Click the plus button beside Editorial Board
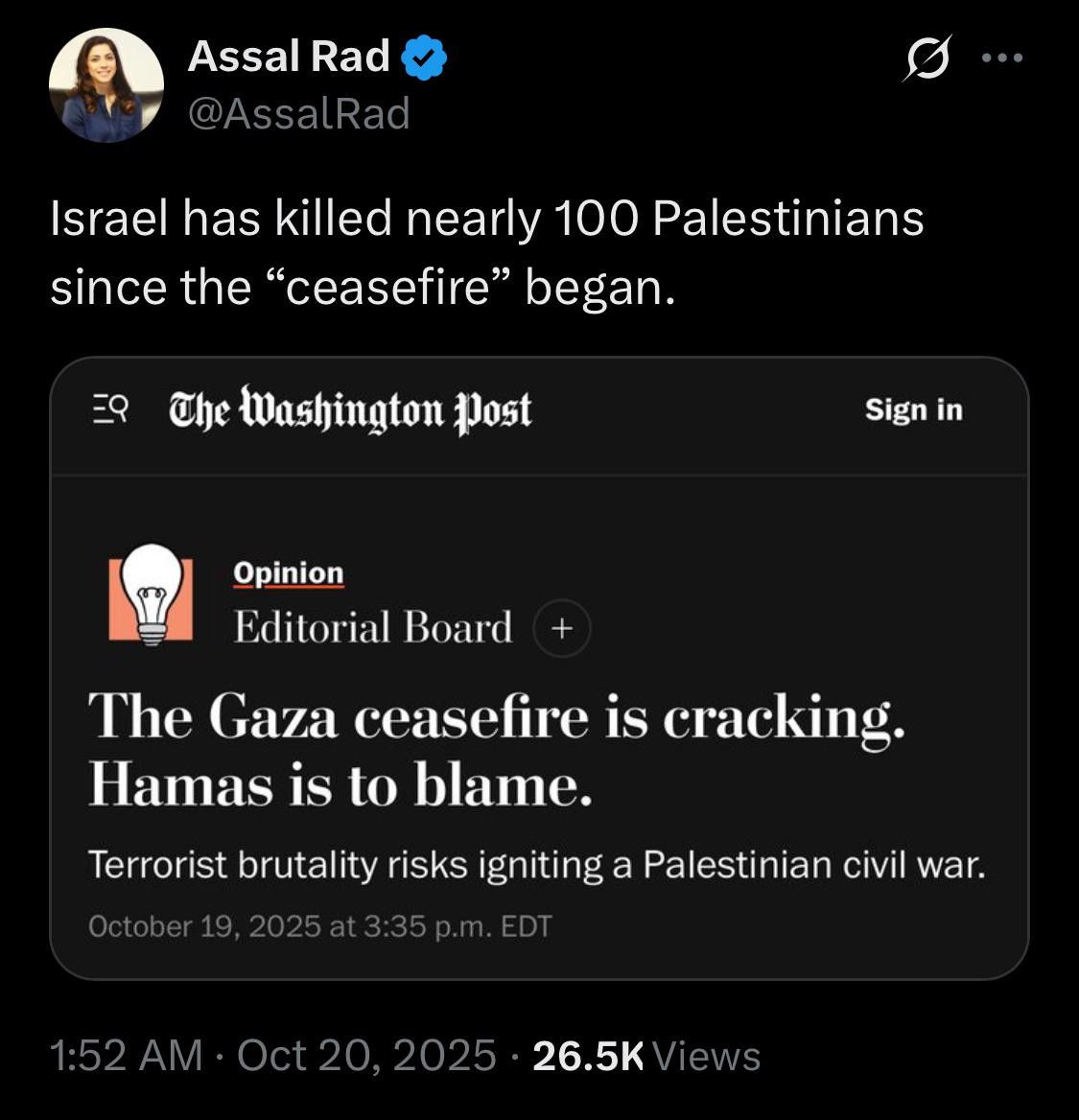This screenshot has width=1079, height=1120. click(x=562, y=628)
